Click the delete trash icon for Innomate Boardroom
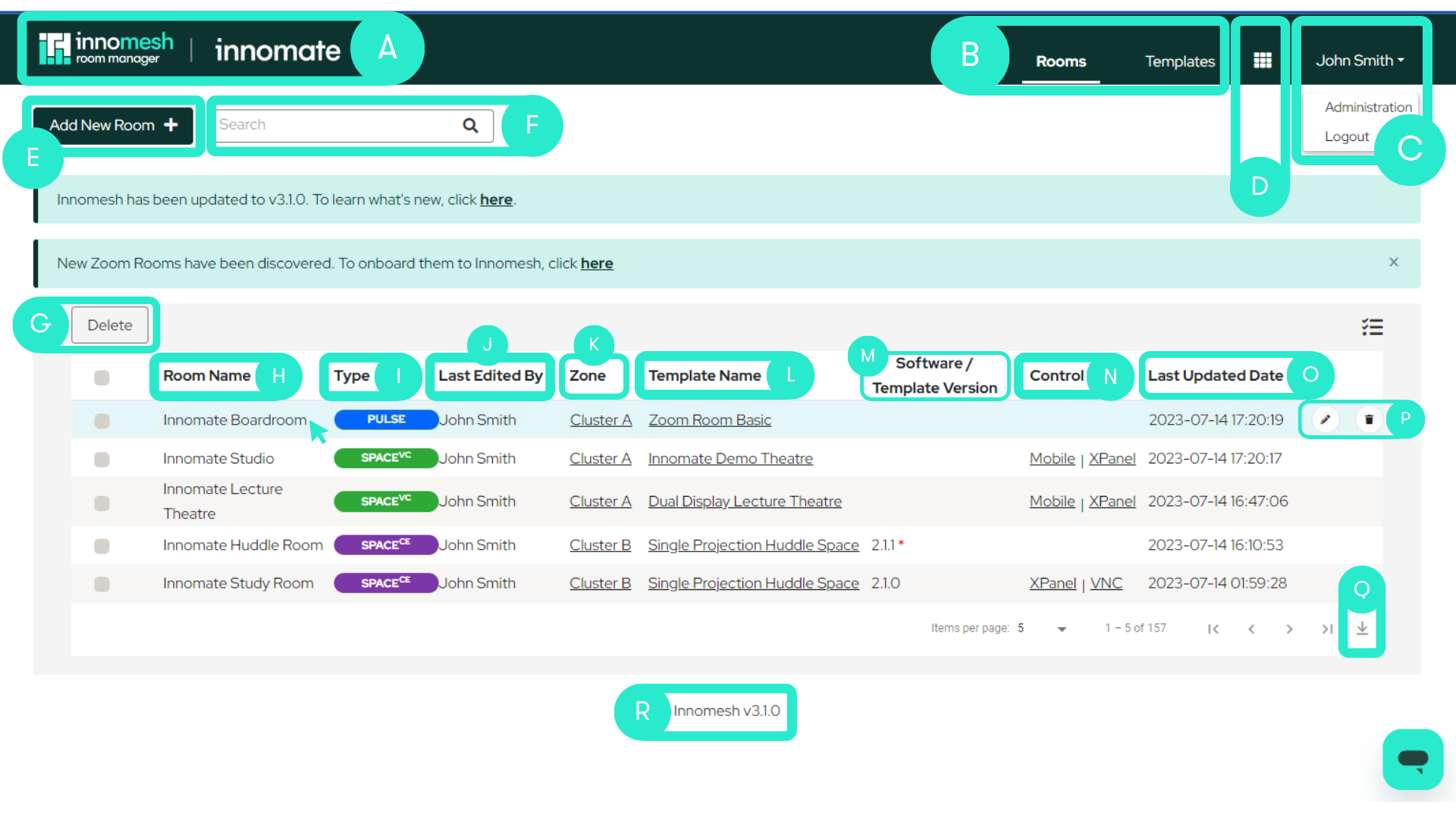The image size is (1456, 819). pyautogui.click(x=1369, y=419)
